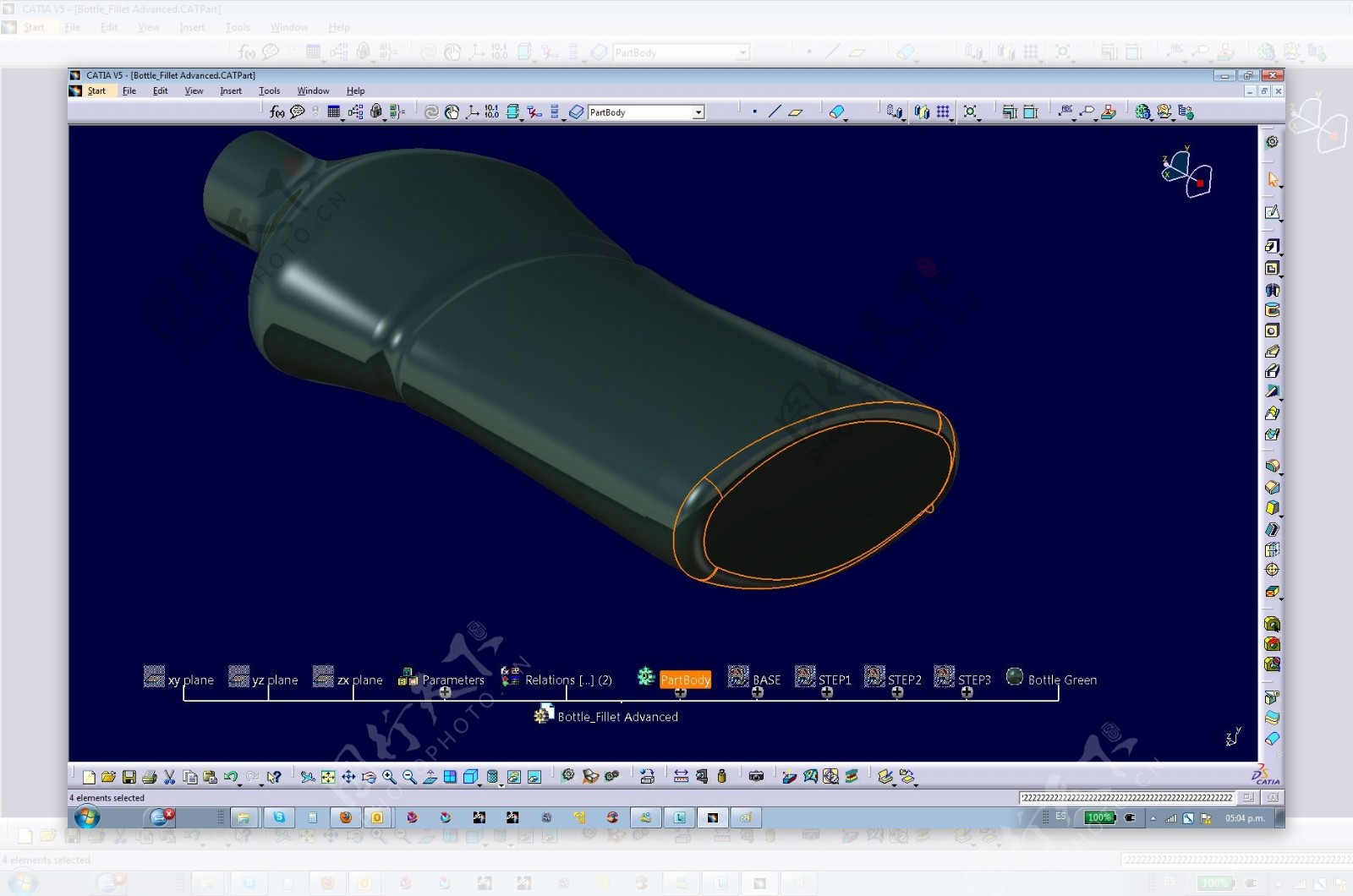
Task: Click the New document icon
Action: pos(89,776)
